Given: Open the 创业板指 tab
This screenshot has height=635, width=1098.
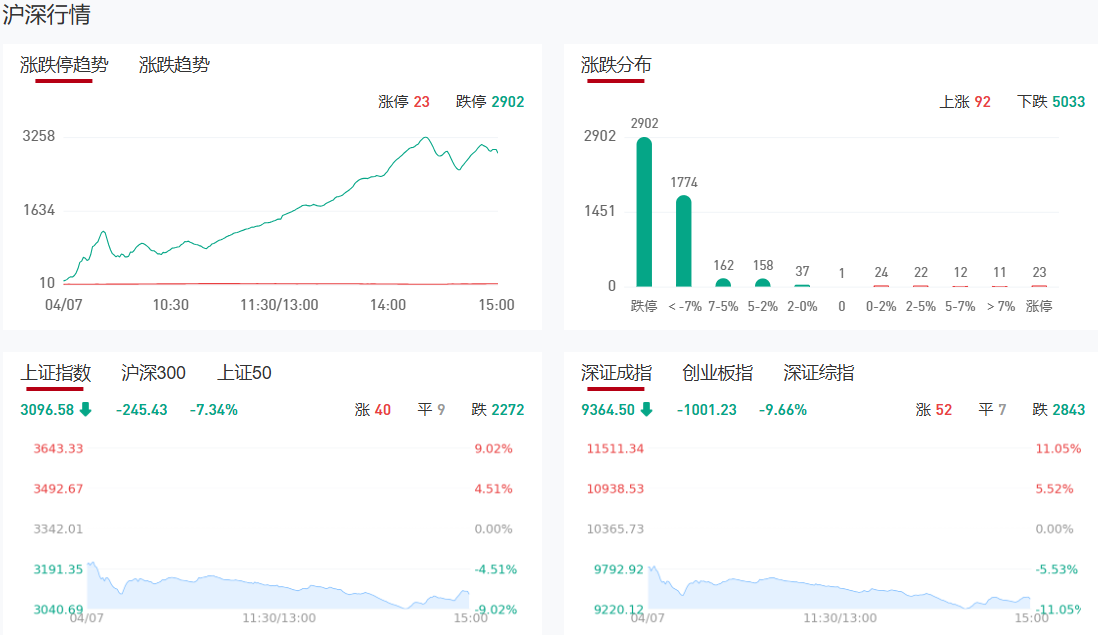Looking at the screenshot, I should coord(717,373).
